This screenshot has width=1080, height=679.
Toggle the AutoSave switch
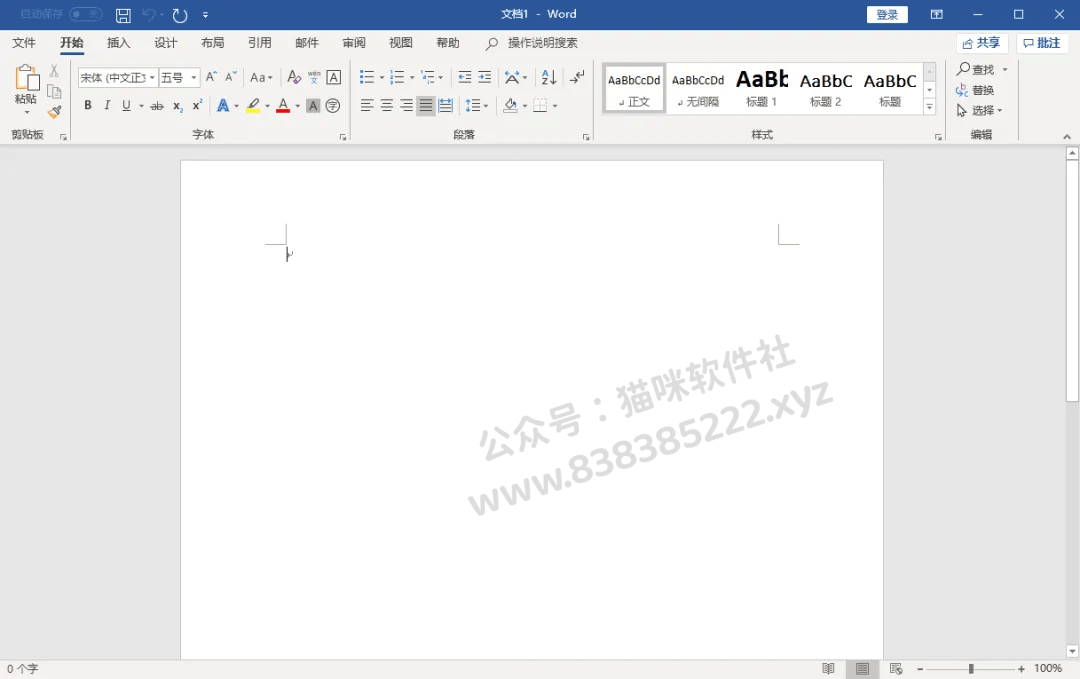(x=86, y=14)
